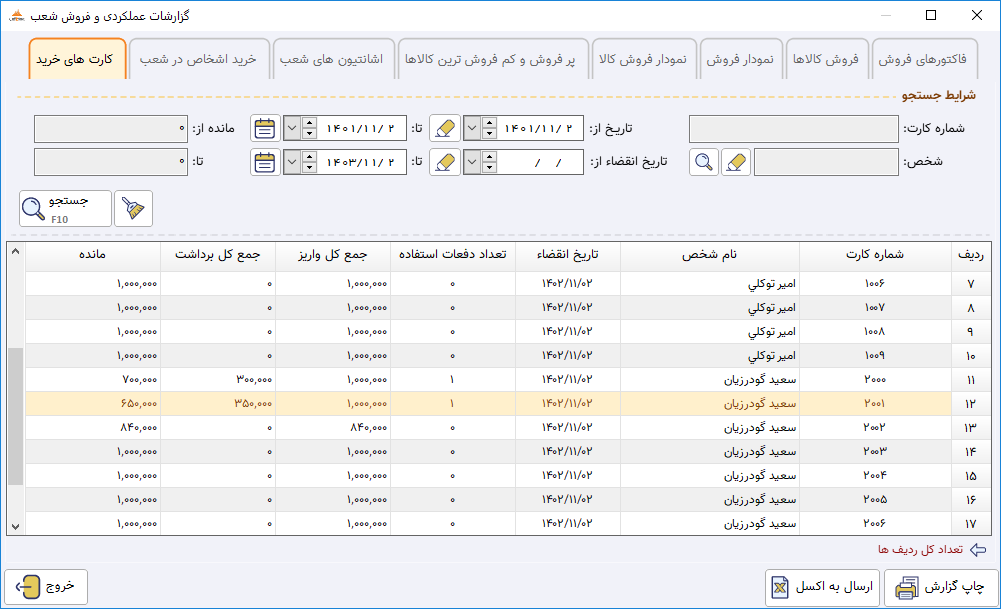1001x609 pixels.
Task: Click the table's scroll down arrow
Action: (x=15, y=527)
